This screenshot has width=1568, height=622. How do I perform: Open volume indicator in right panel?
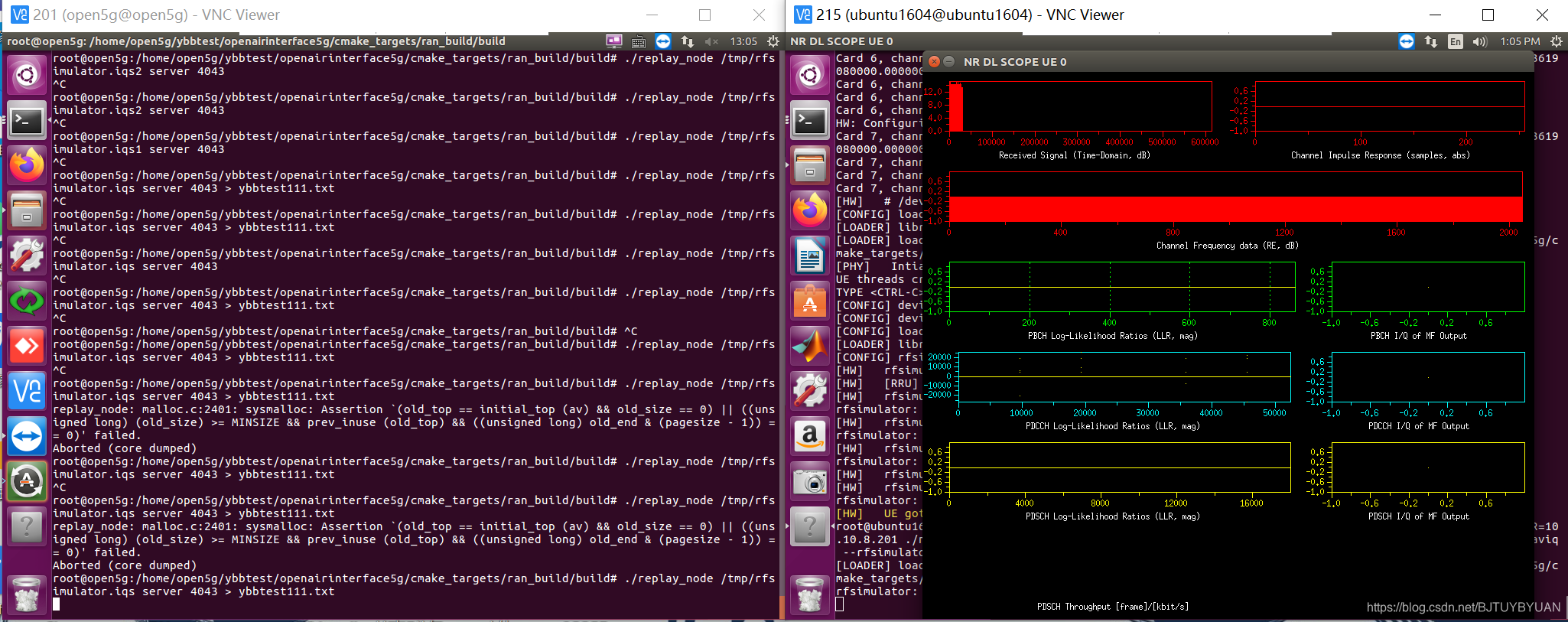[x=1479, y=41]
